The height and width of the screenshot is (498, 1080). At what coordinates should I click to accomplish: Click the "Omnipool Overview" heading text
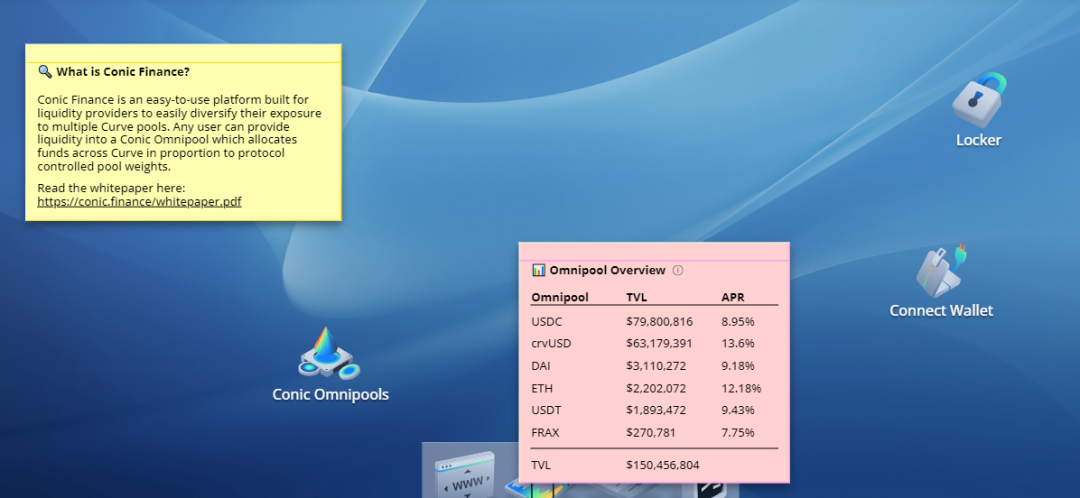(x=608, y=270)
